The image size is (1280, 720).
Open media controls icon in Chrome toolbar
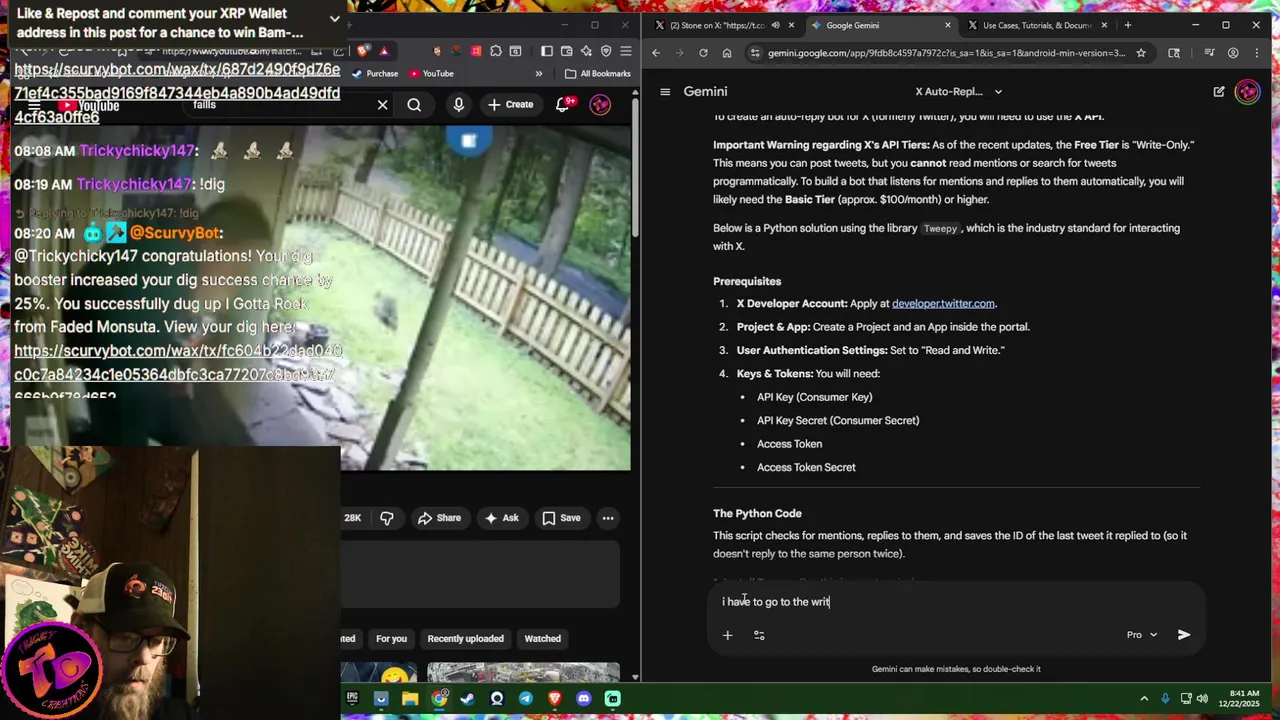click(x=1209, y=53)
